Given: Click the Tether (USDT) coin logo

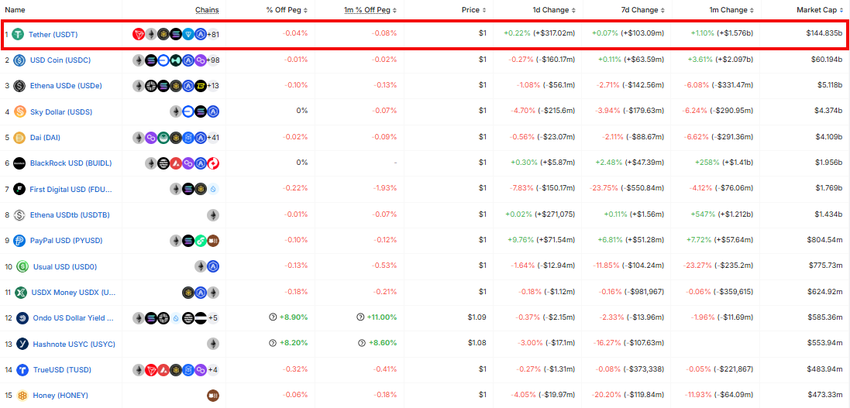Looking at the screenshot, I should click(19, 34).
